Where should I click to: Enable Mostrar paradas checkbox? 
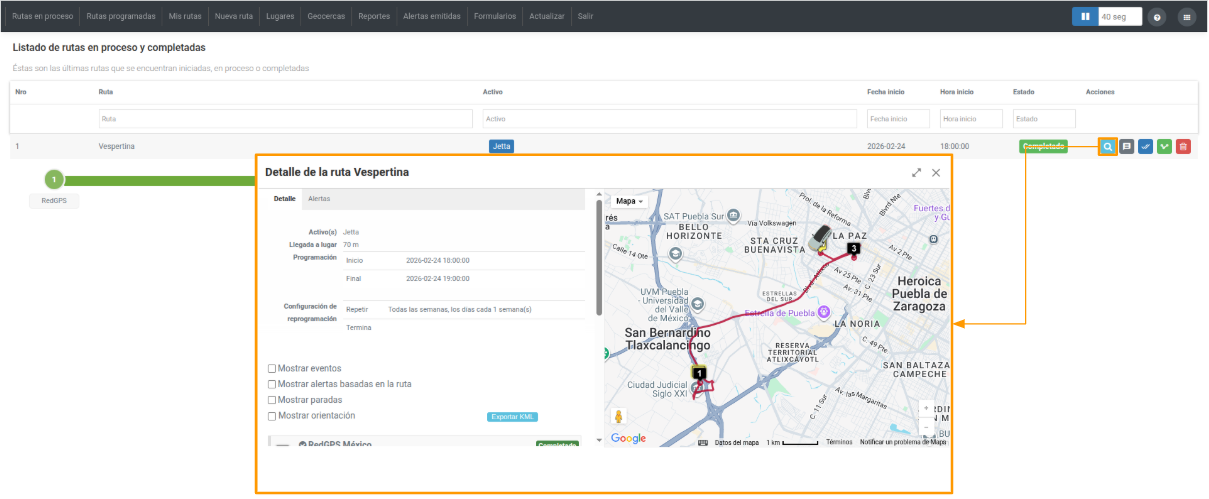point(272,400)
